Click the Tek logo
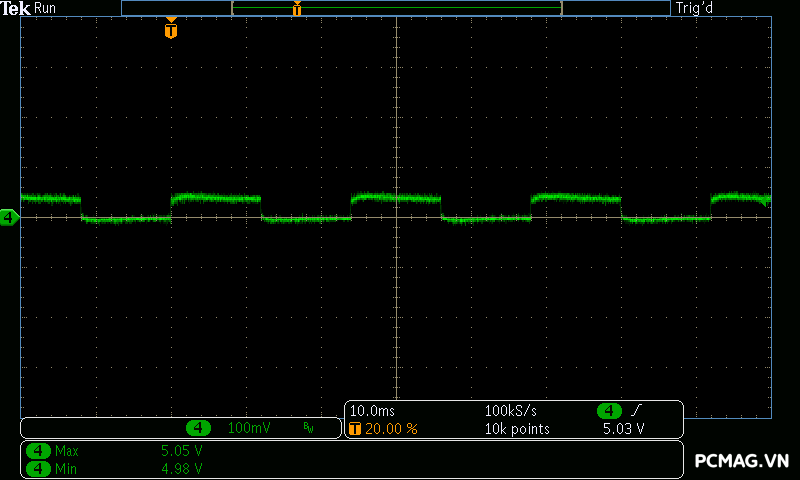Image resolution: width=800 pixels, height=480 pixels. (16, 8)
